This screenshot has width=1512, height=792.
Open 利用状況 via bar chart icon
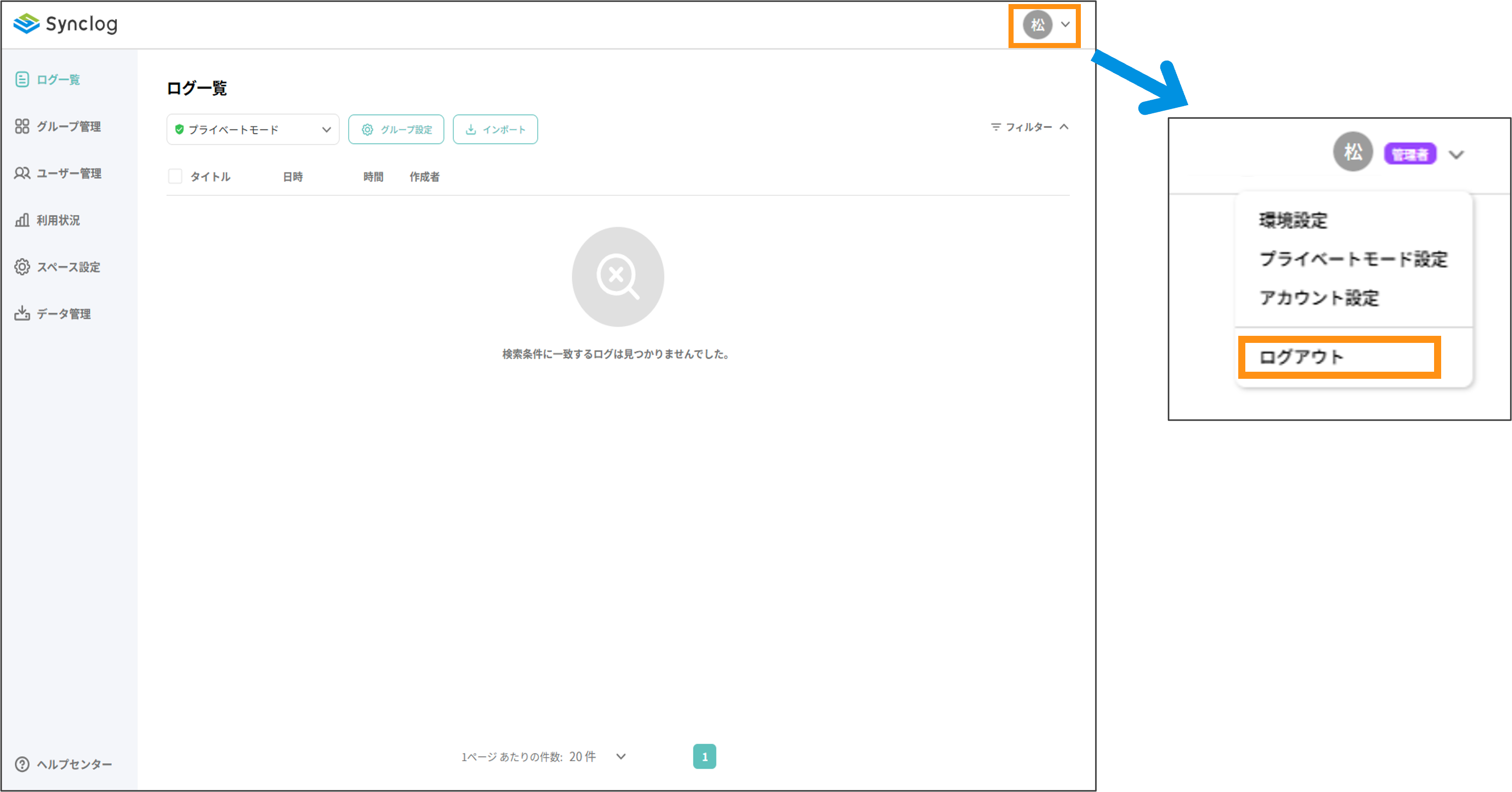tap(22, 220)
